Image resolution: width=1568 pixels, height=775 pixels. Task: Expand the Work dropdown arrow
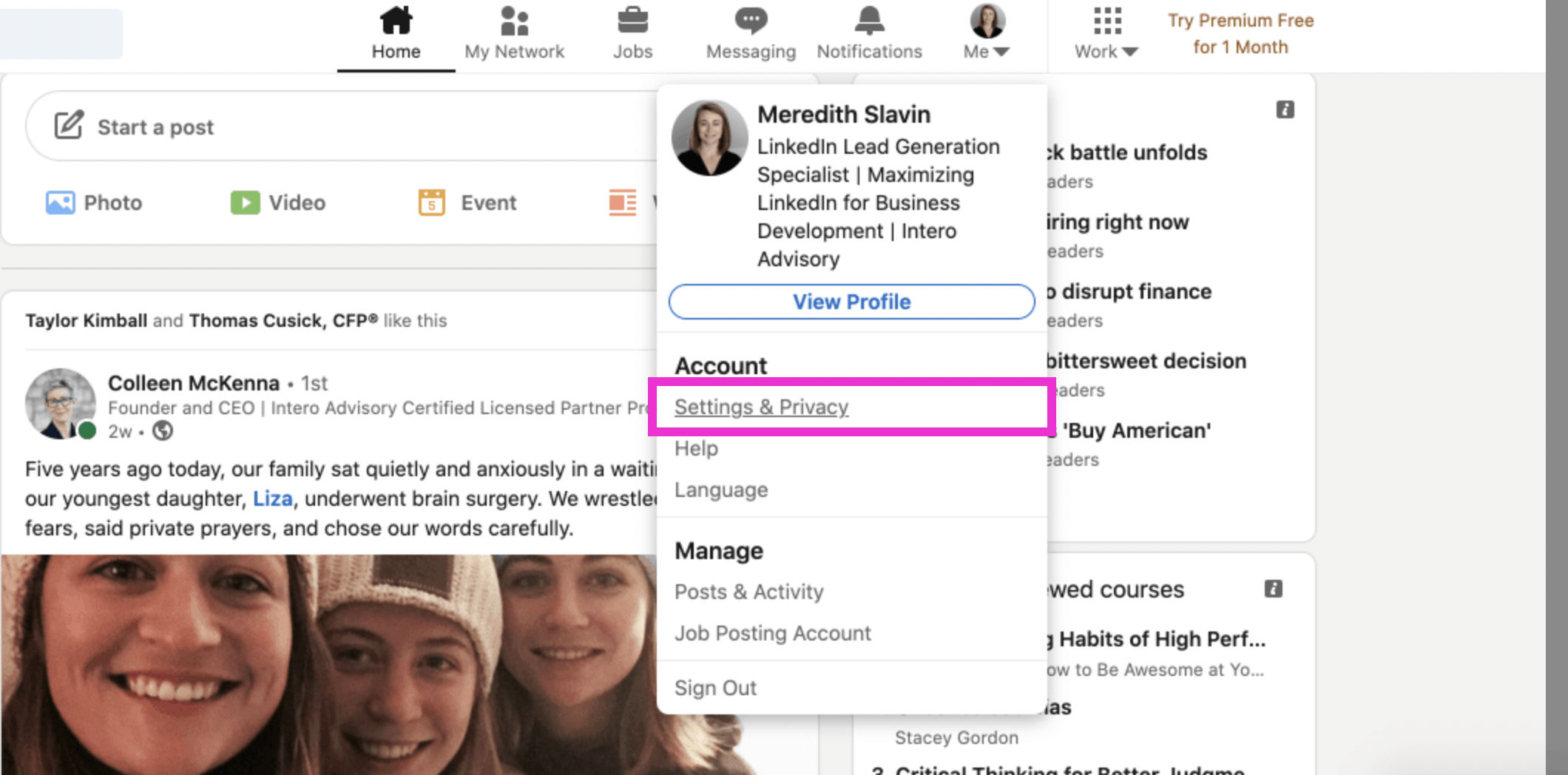pyautogui.click(x=1129, y=52)
